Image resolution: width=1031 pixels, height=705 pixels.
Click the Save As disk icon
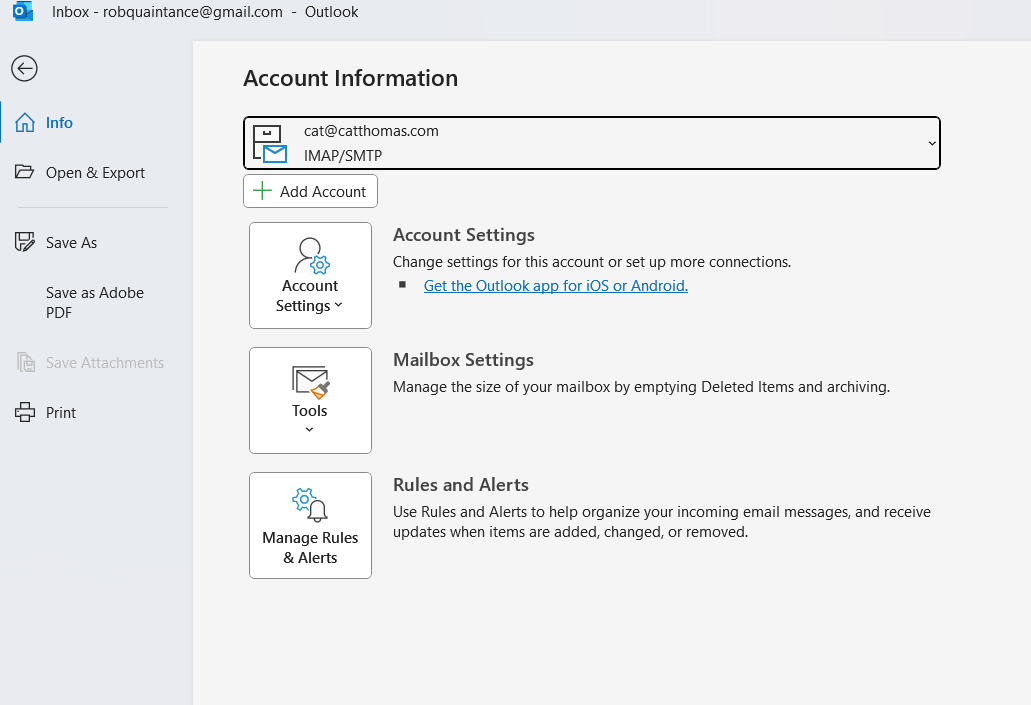click(x=24, y=242)
